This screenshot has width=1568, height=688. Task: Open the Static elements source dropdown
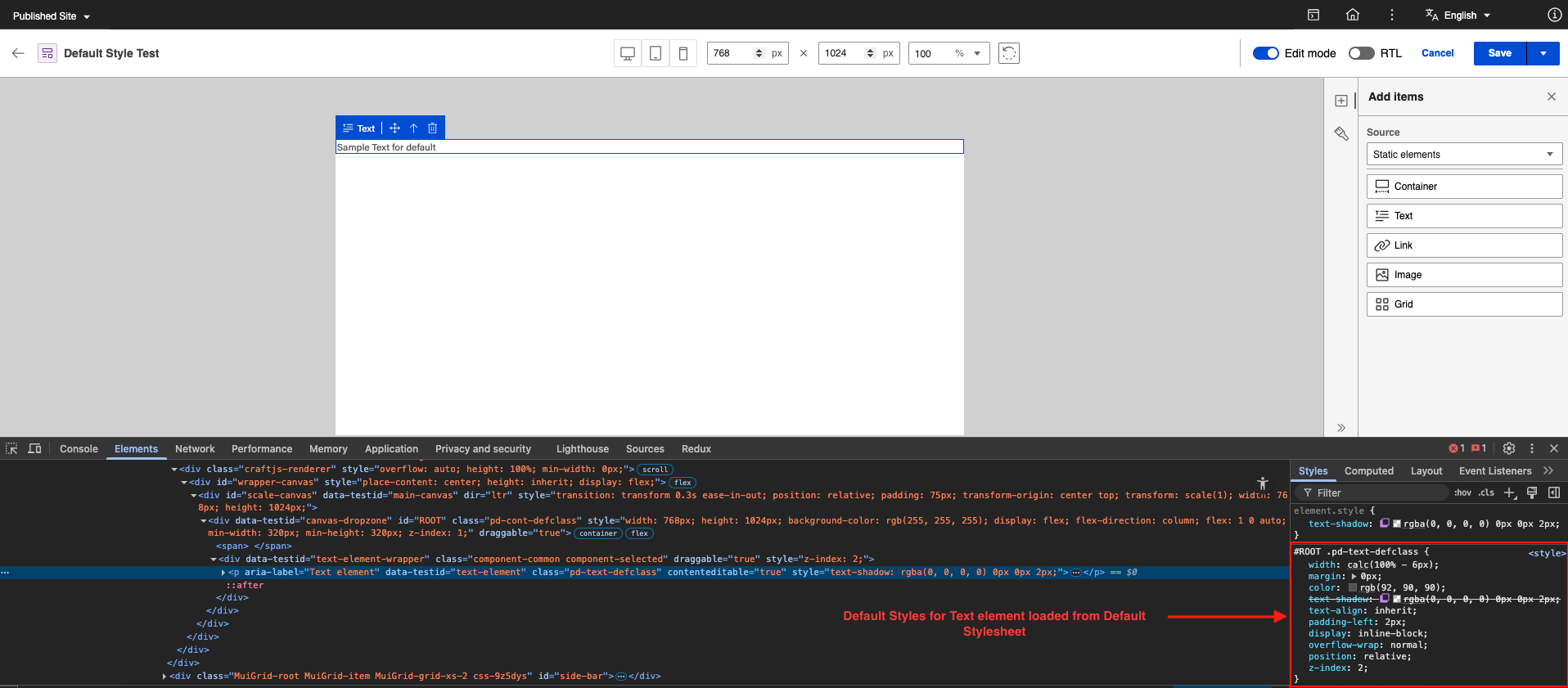pyautogui.click(x=1464, y=155)
